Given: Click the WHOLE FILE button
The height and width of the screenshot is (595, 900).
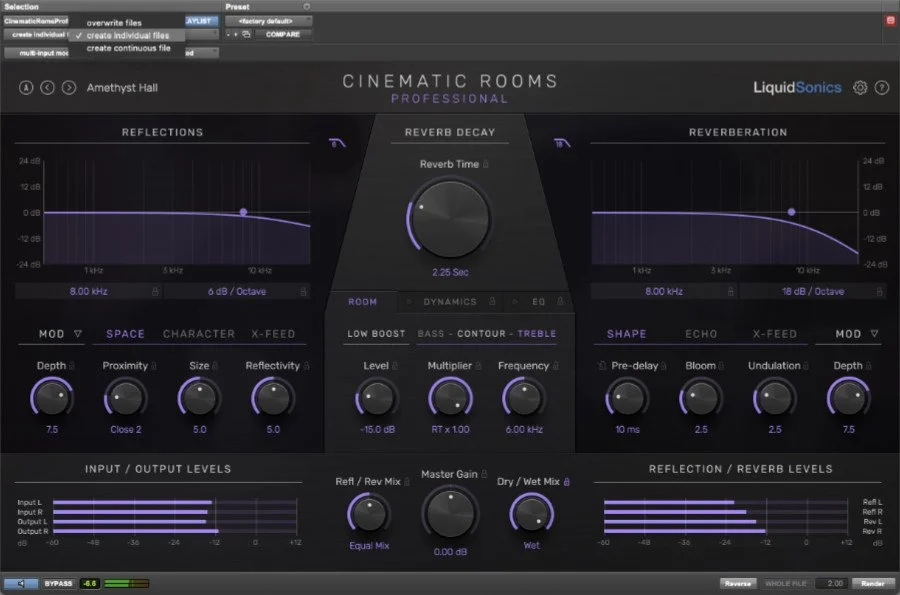Looking at the screenshot, I should [x=785, y=584].
